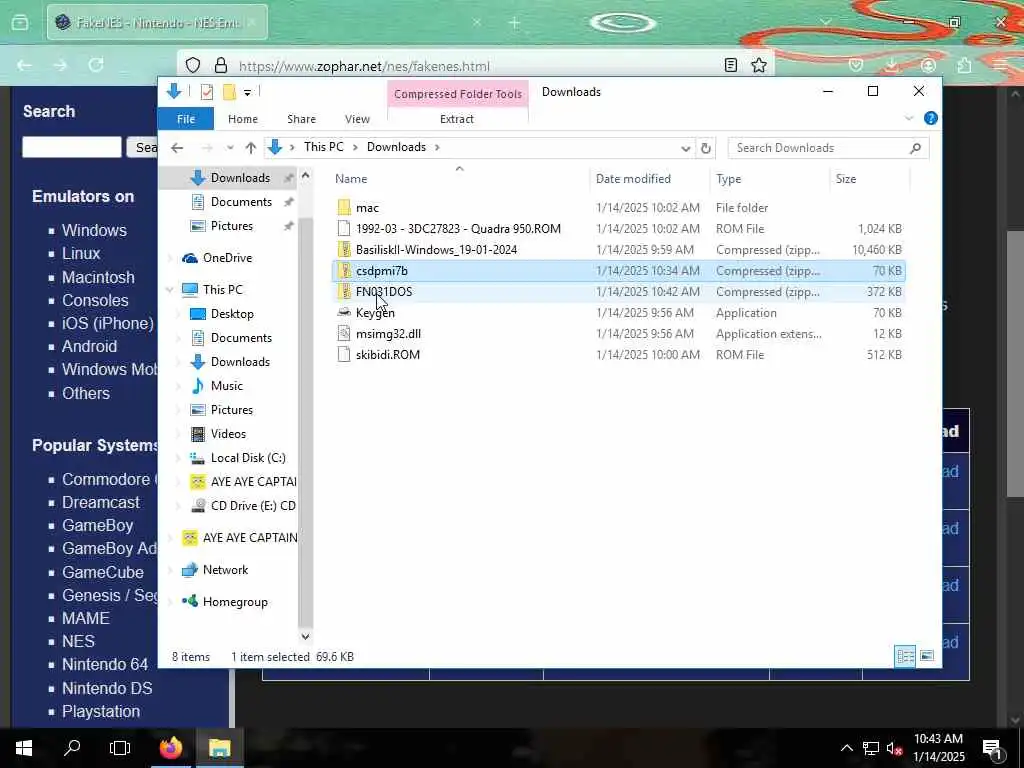Open Explorer help with the question mark icon
The height and width of the screenshot is (768, 1024).
(x=931, y=118)
